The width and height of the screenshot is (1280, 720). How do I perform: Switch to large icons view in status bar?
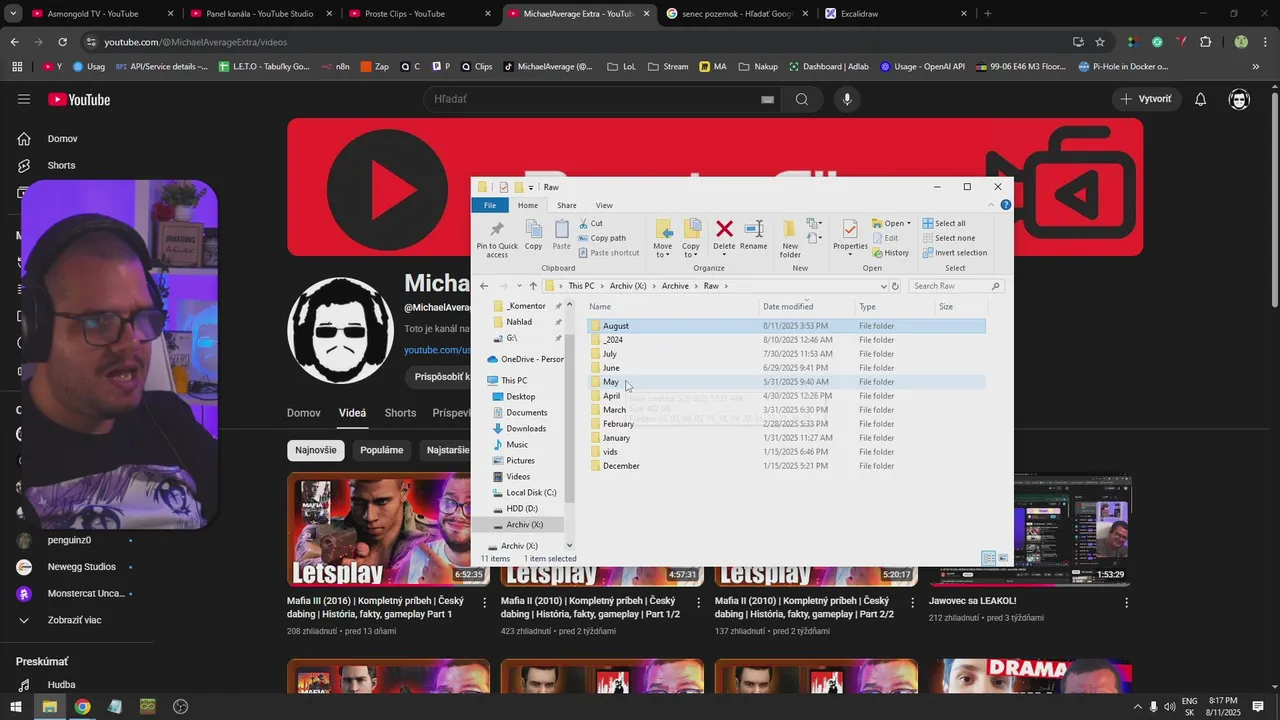pyautogui.click(x=1003, y=559)
